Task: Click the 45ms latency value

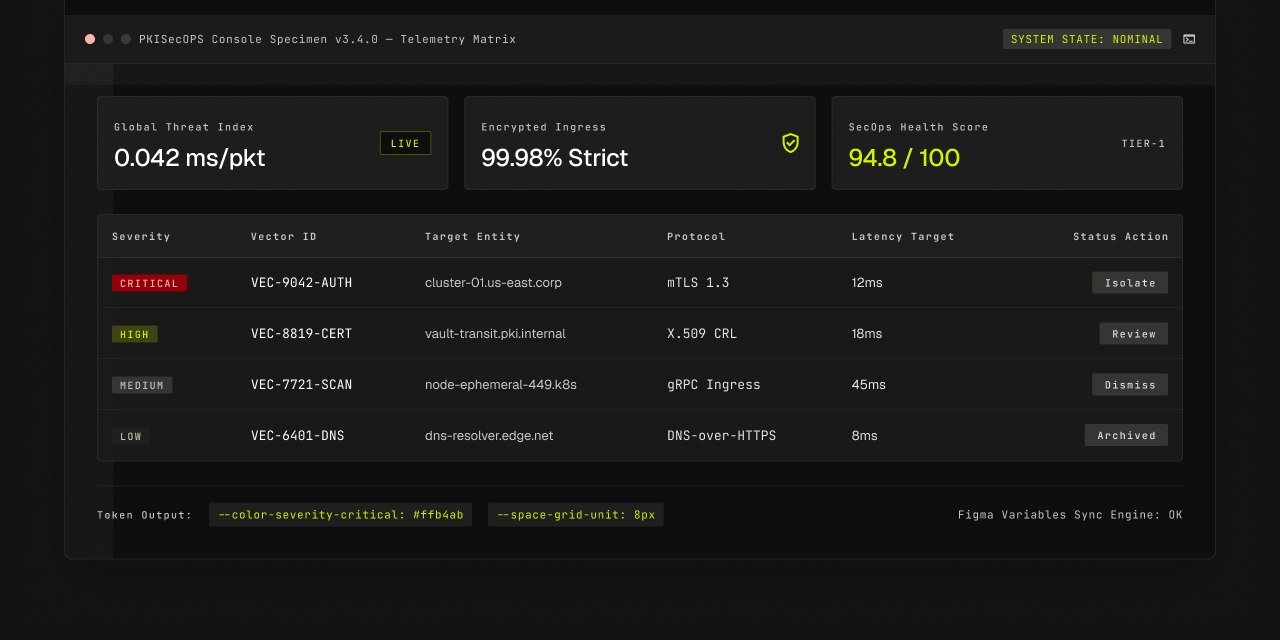Action: pyautogui.click(x=868, y=384)
